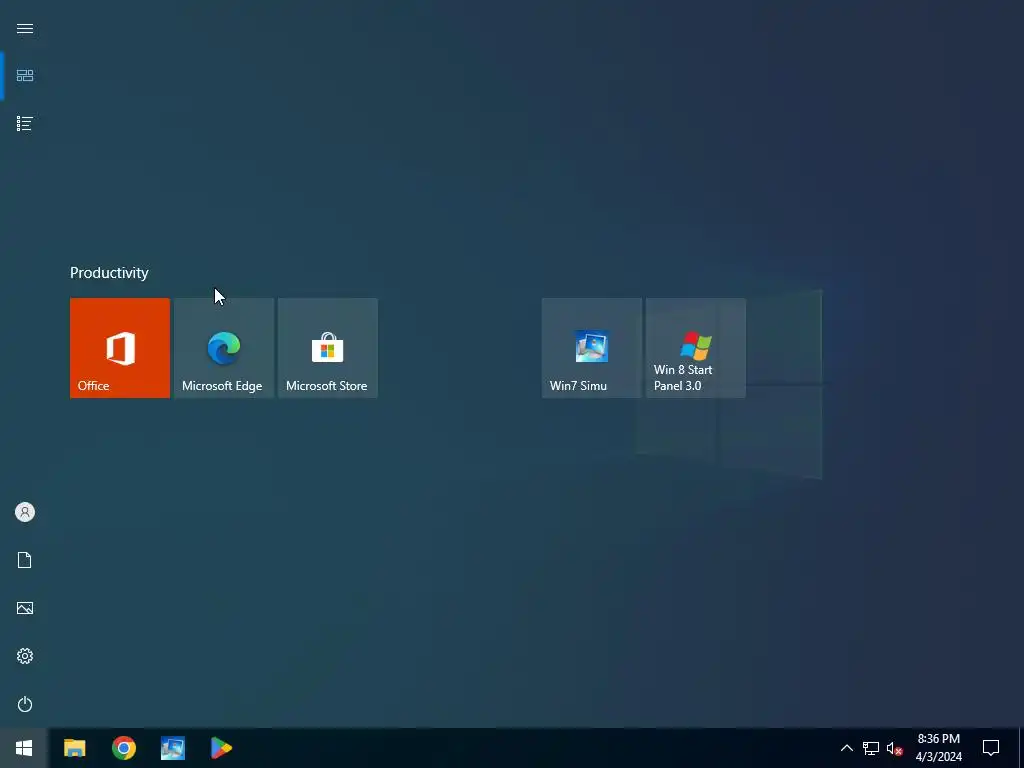This screenshot has width=1024, height=768.
Task: Open the Documents shortcut in Start sidebar
Action: 25,560
